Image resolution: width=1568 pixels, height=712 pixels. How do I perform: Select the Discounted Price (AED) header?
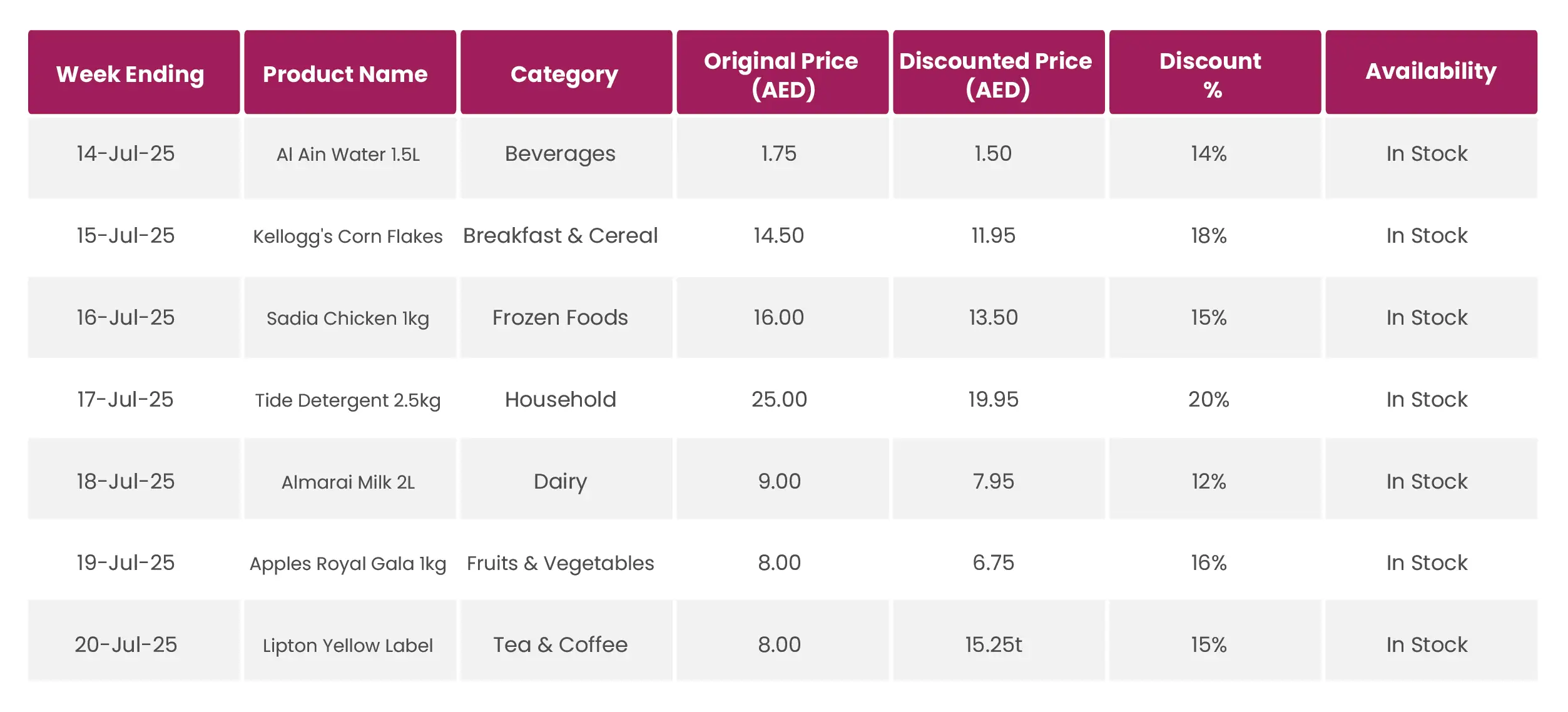(998, 73)
